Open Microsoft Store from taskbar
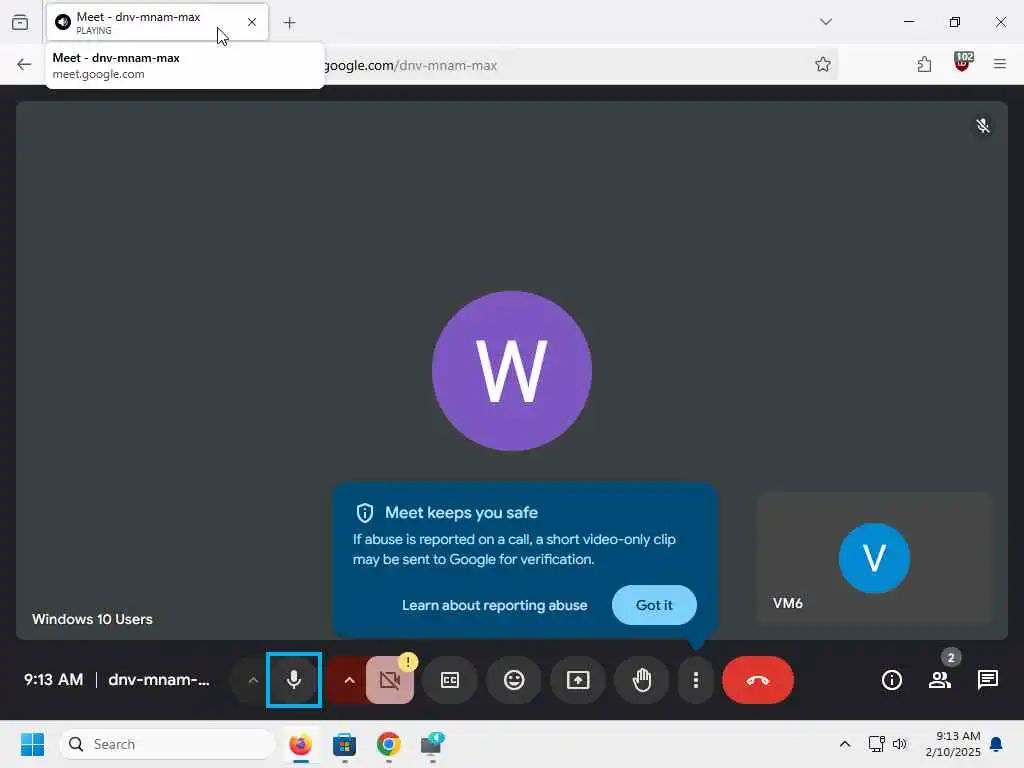 click(345, 744)
